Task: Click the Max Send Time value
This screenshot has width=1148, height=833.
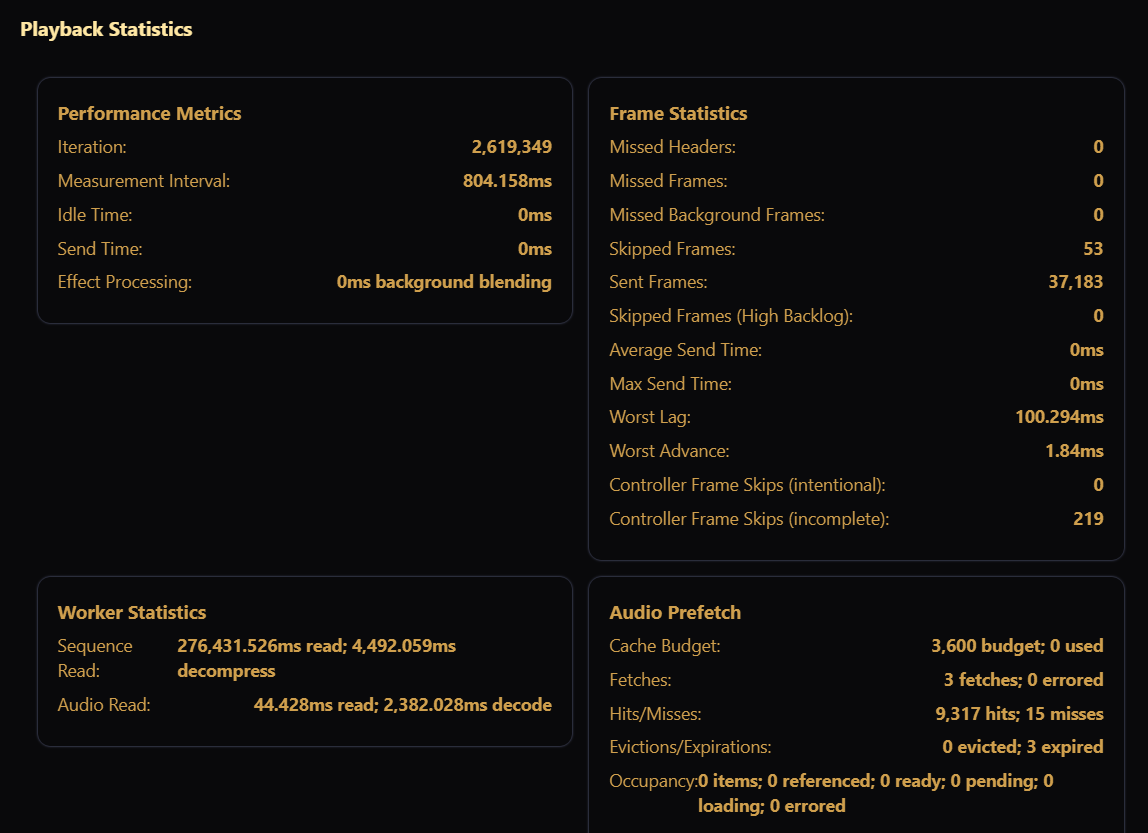Action: [x=1086, y=384]
